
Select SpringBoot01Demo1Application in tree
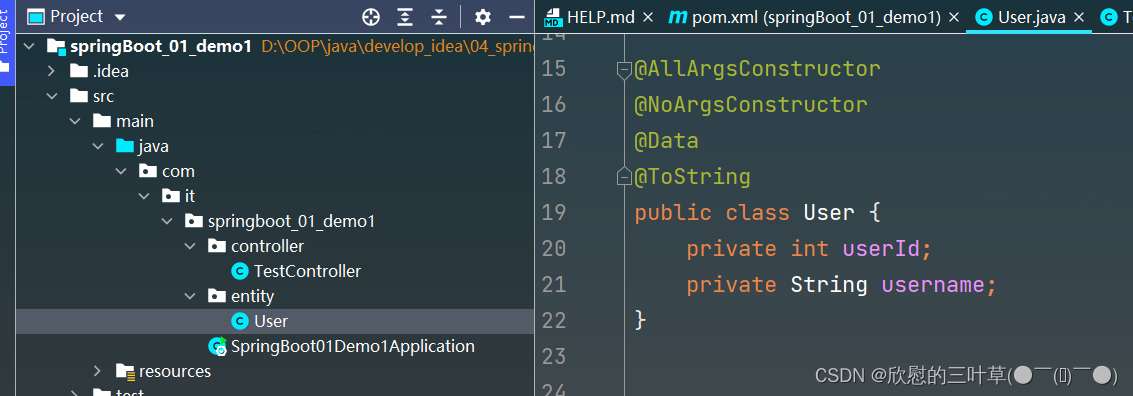click(x=353, y=346)
